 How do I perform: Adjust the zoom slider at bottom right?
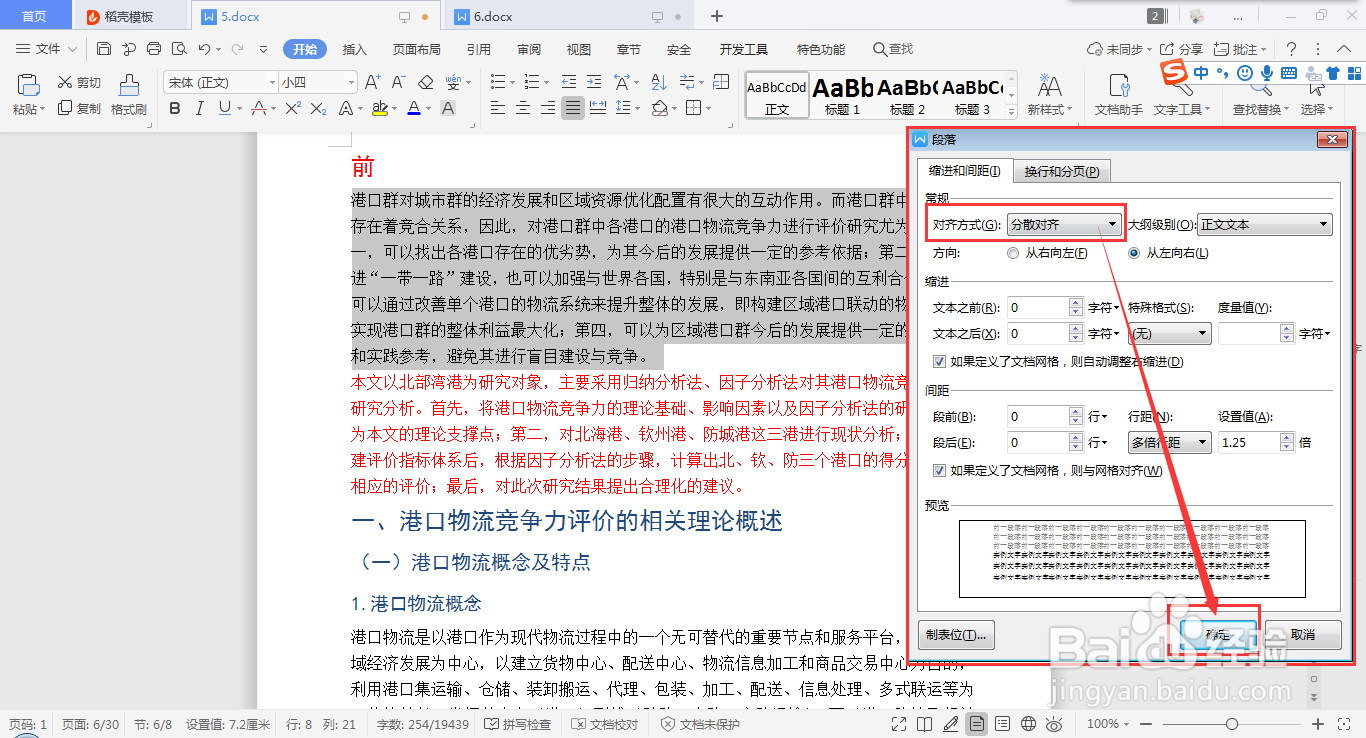(1230, 724)
